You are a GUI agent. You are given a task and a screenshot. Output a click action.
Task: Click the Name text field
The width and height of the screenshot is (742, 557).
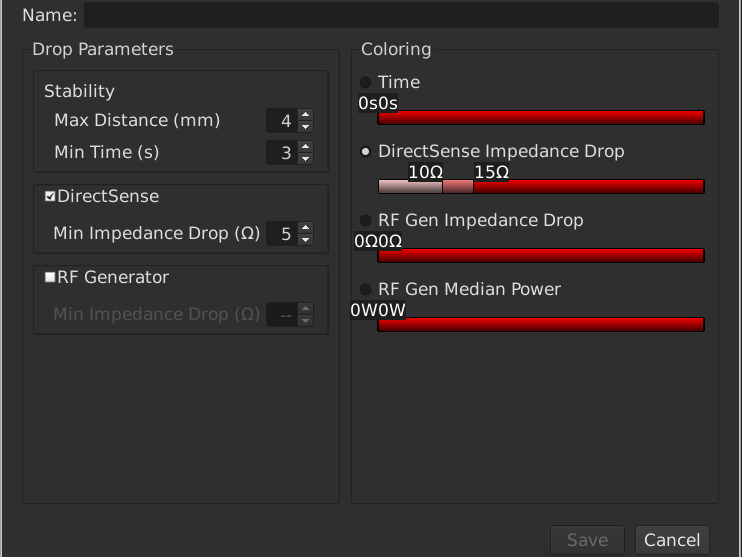pyautogui.click(x=400, y=15)
